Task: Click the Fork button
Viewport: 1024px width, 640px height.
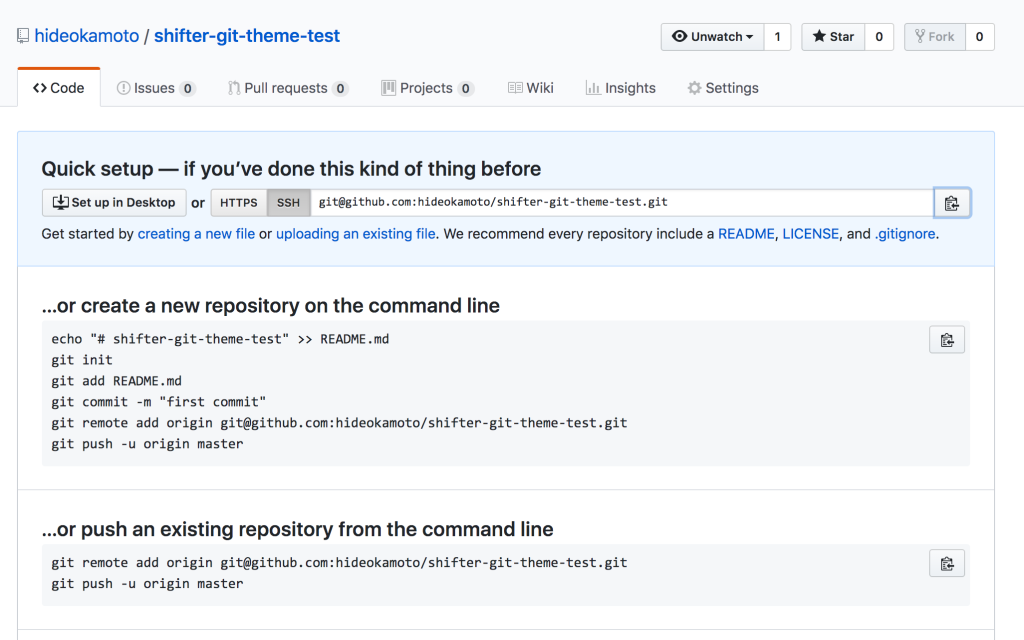Action: point(933,37)
